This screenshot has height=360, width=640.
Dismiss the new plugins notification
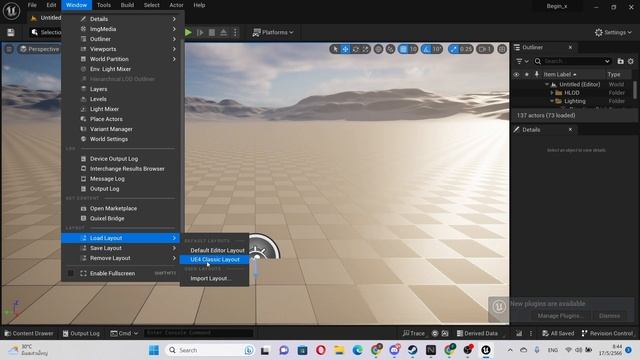(609, 316)
